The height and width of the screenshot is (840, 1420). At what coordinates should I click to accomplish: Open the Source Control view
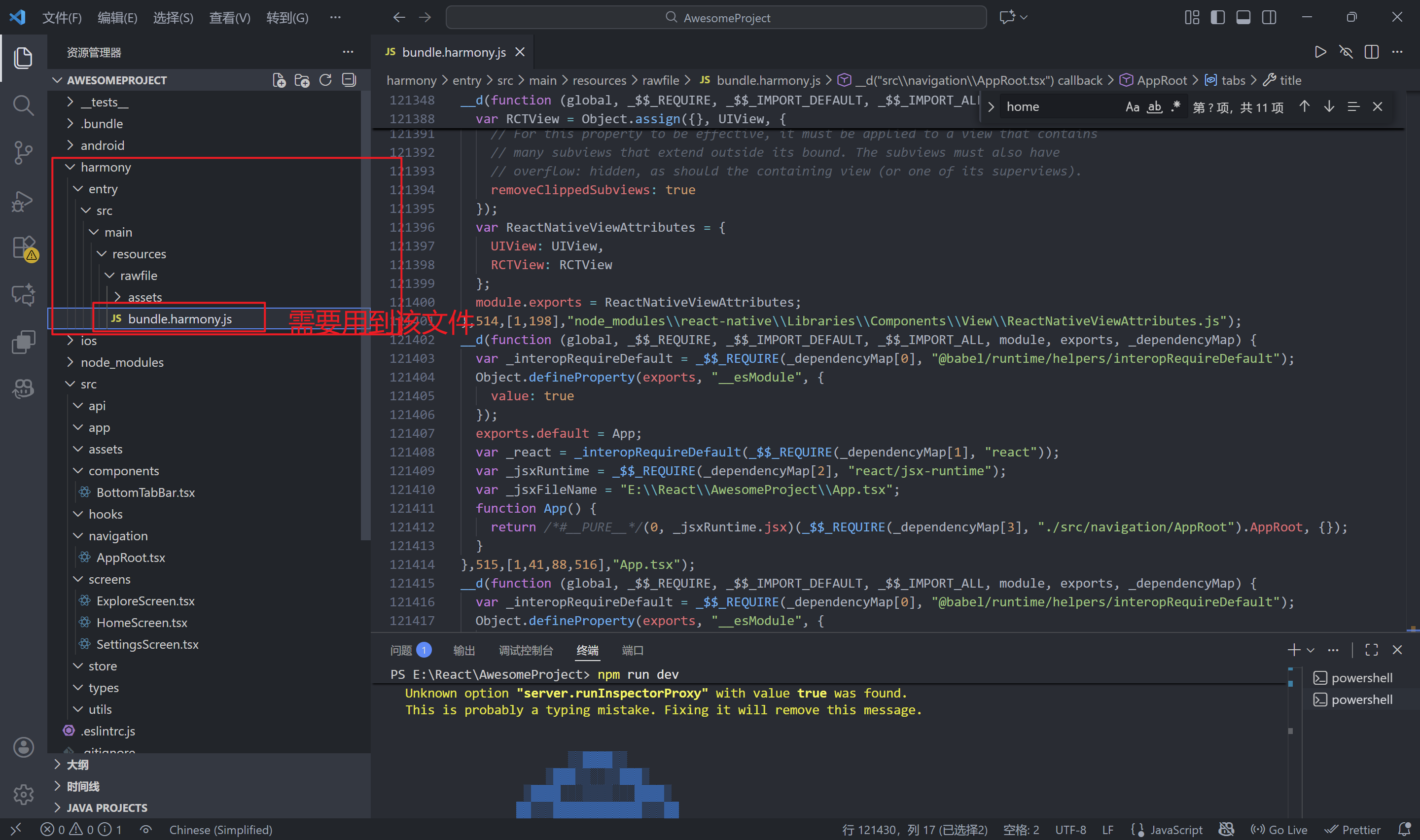(23, 153)
